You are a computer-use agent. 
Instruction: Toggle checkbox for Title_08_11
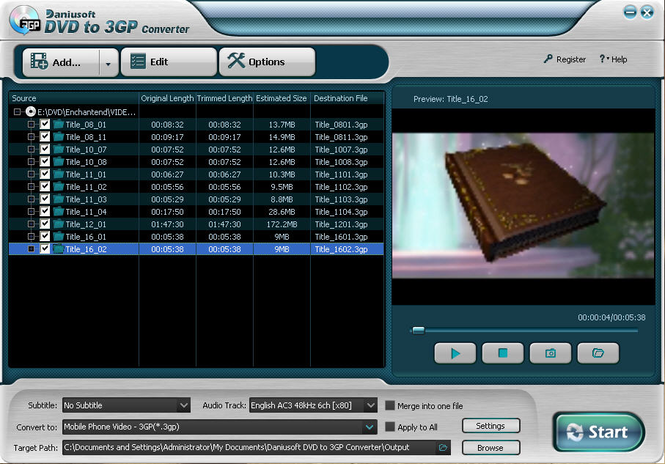tap(45, 137)
